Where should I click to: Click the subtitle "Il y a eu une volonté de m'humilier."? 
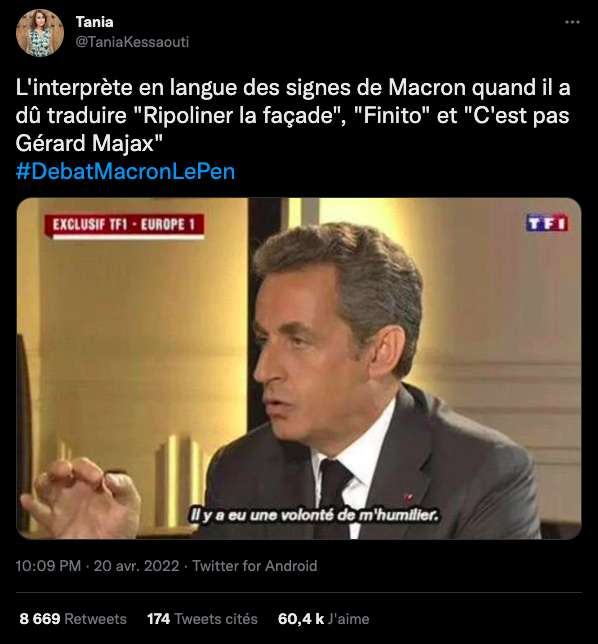point(314,515)
